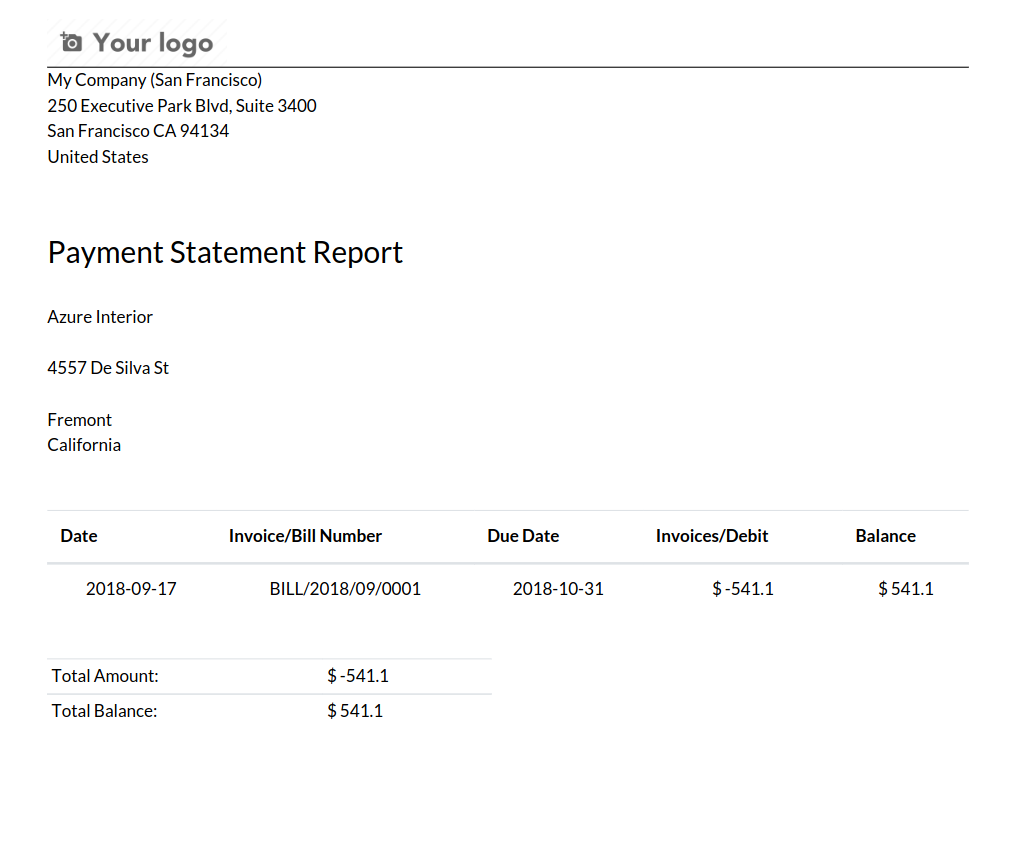Click the Invoices/Debit column header
1017x860 pixels.
click(x=712, y=536)
